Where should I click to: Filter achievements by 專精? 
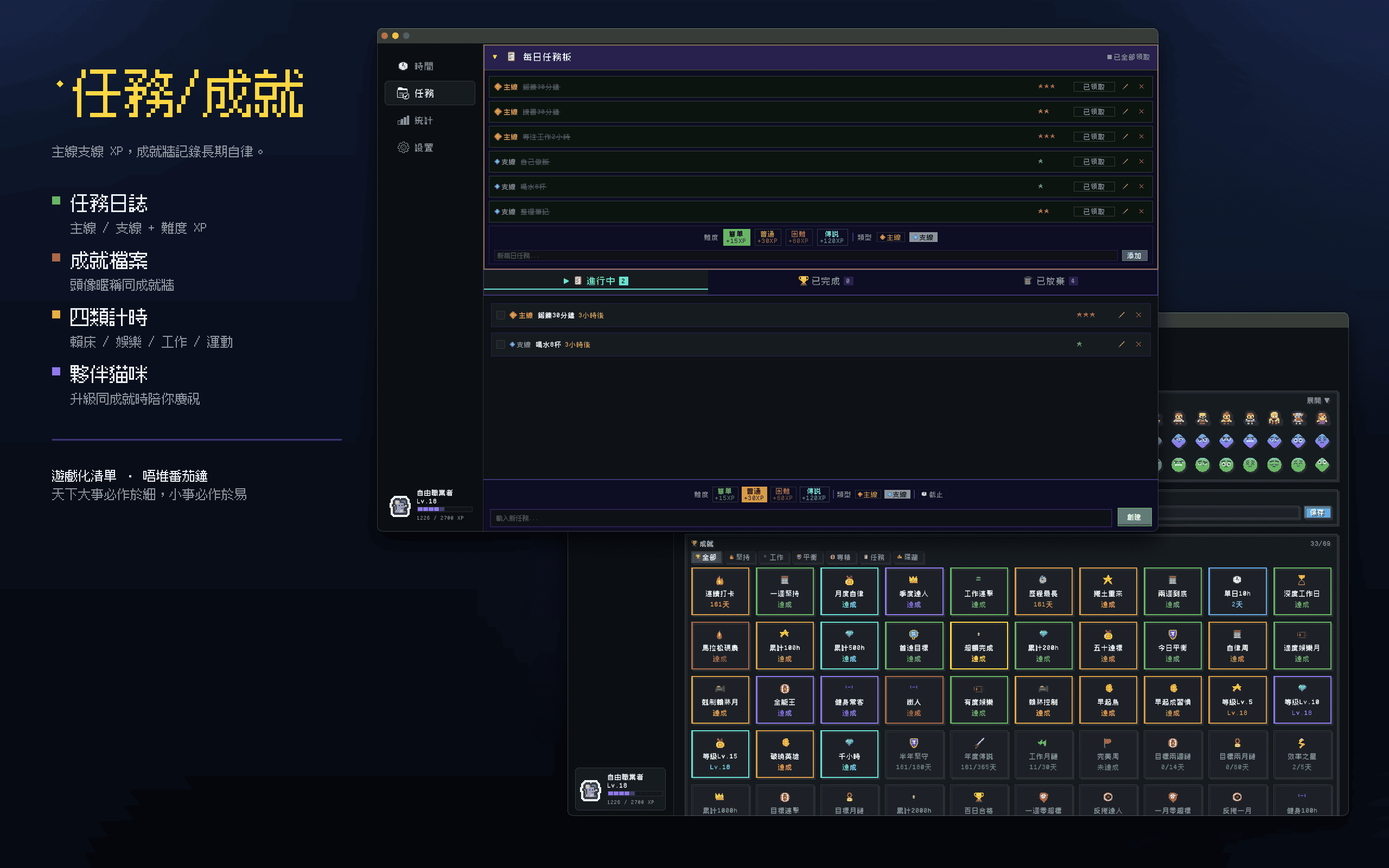tap(840, 558)
